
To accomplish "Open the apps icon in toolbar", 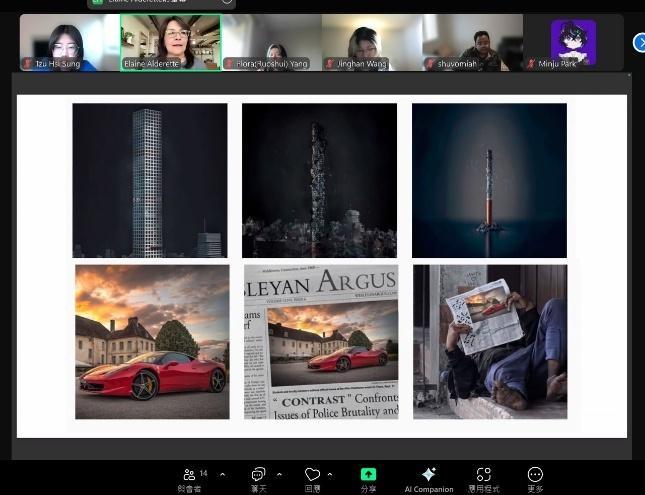I will click(x=484, y=474).
